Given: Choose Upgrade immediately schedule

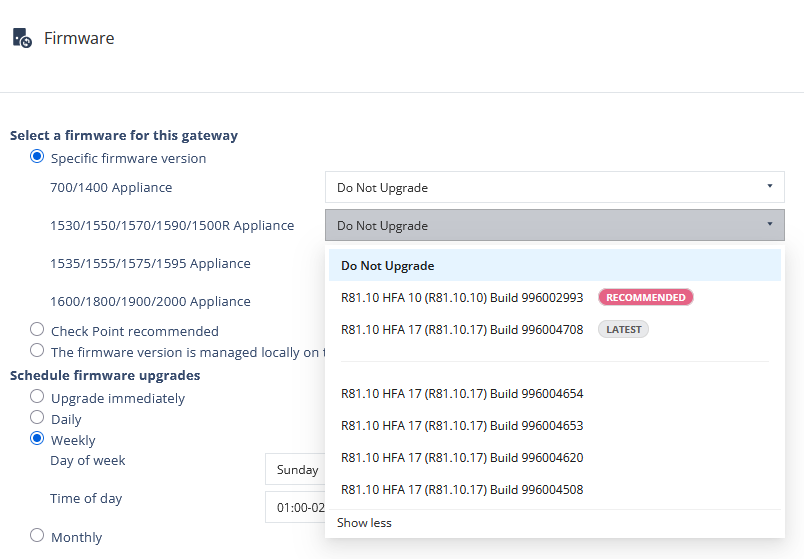Looking at the screenshot, I should click(x=37, y=396).
